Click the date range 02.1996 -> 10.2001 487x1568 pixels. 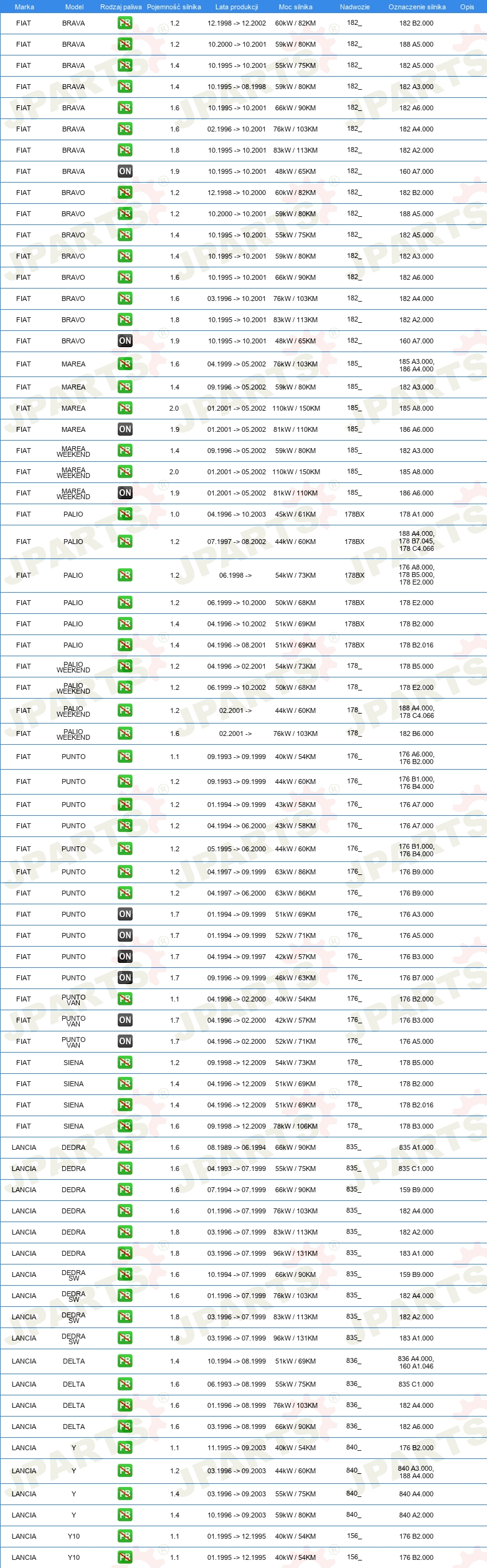click(x=237, y=129)
